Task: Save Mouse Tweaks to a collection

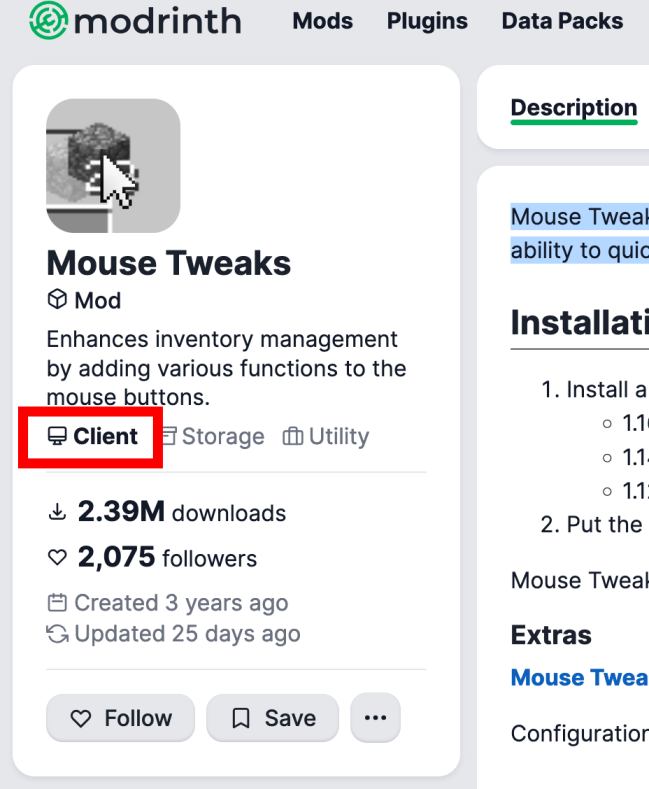Action: pos(272,718)
